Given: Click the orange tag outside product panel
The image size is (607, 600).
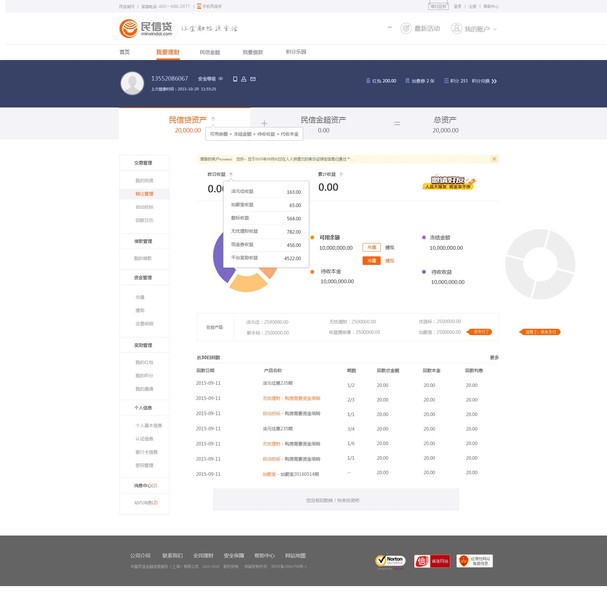Looking at the screenshot, I should (x=540, y=332).
